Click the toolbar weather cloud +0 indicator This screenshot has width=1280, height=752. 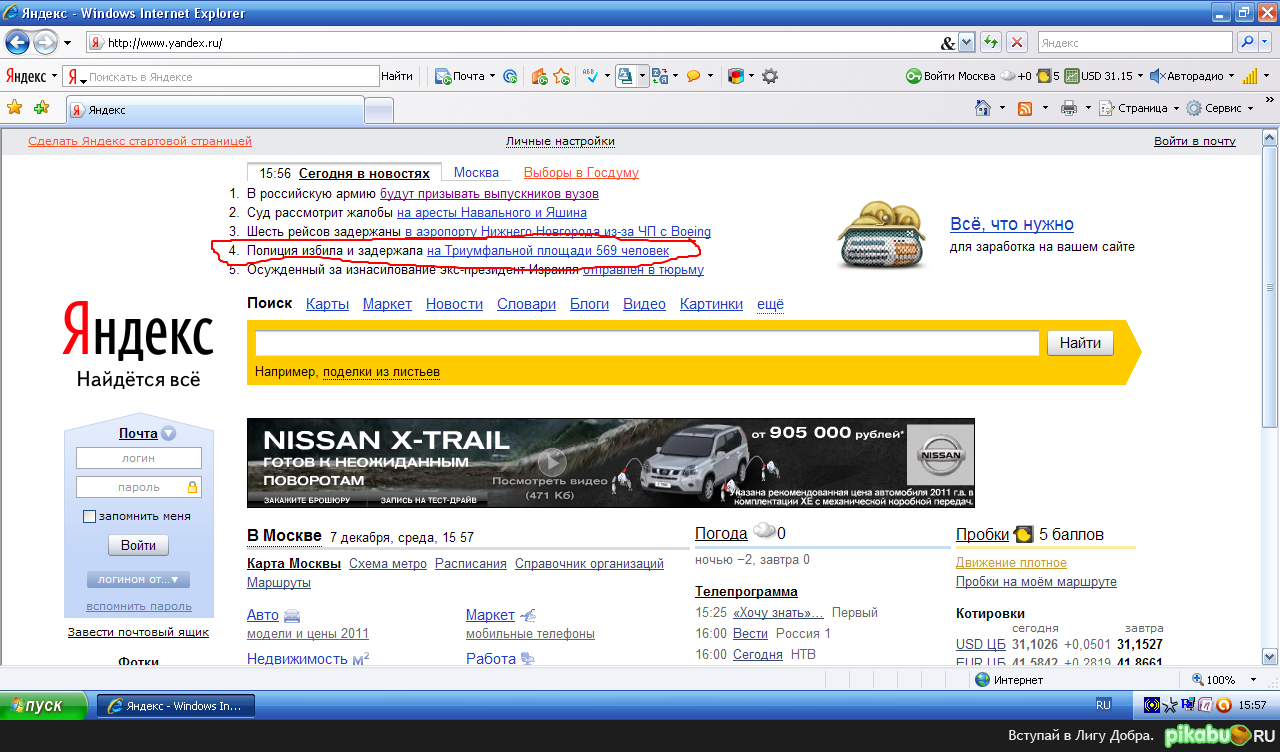click(1016, 76)
